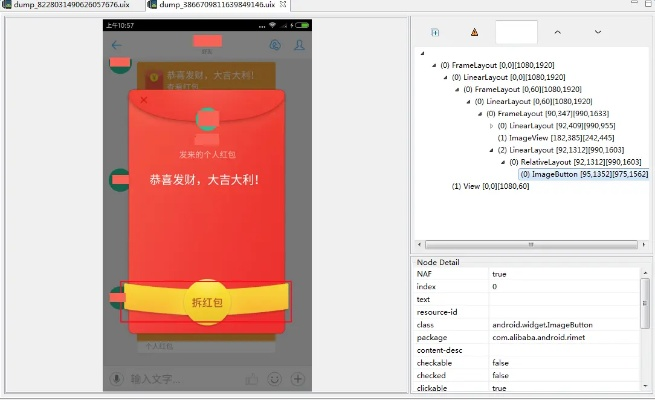Switch to dump_8228031490626057676.uix tab

(x=70, y=6)
